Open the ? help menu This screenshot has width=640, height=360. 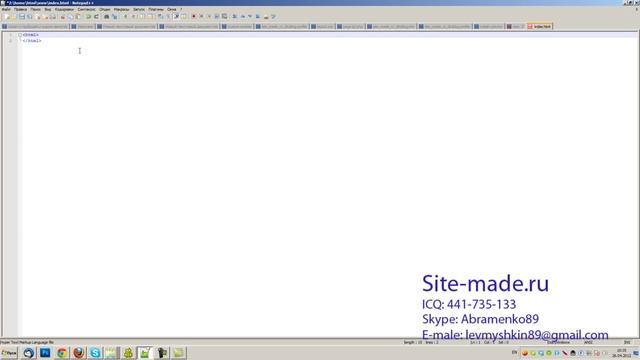click(x=181, y=9)
